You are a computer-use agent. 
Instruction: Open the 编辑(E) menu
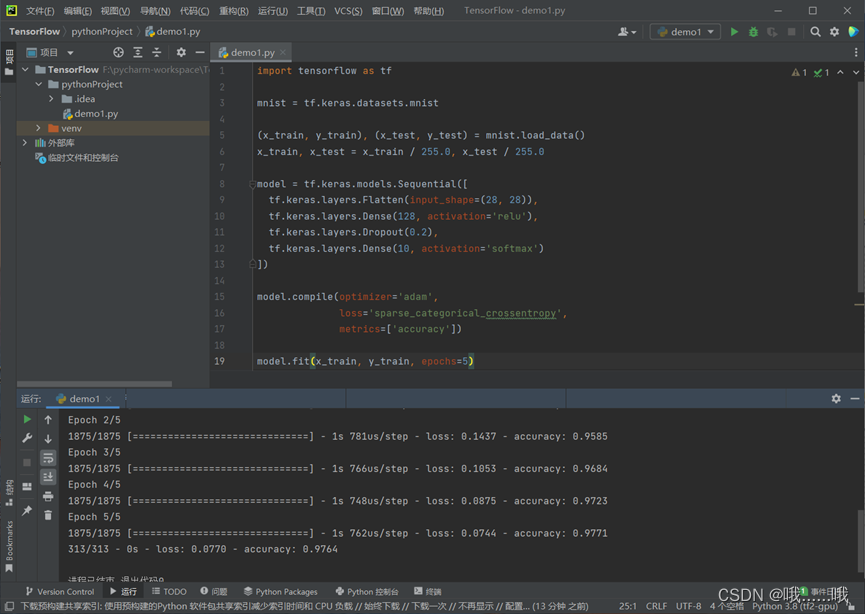pos(78,11)
